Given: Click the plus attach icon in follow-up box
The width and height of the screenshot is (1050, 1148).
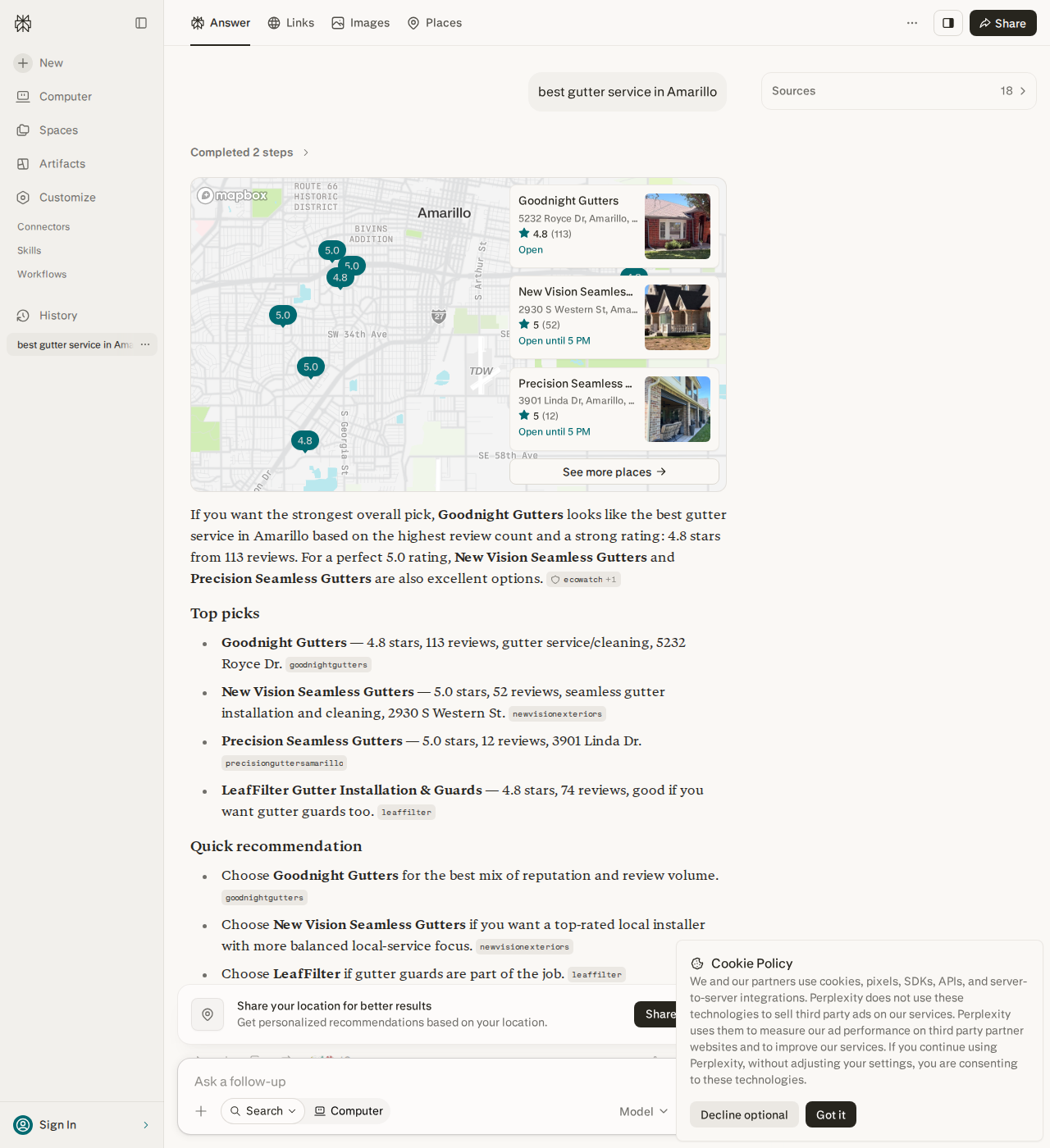Looking at the screenshot, I should tap(201, 1111).
